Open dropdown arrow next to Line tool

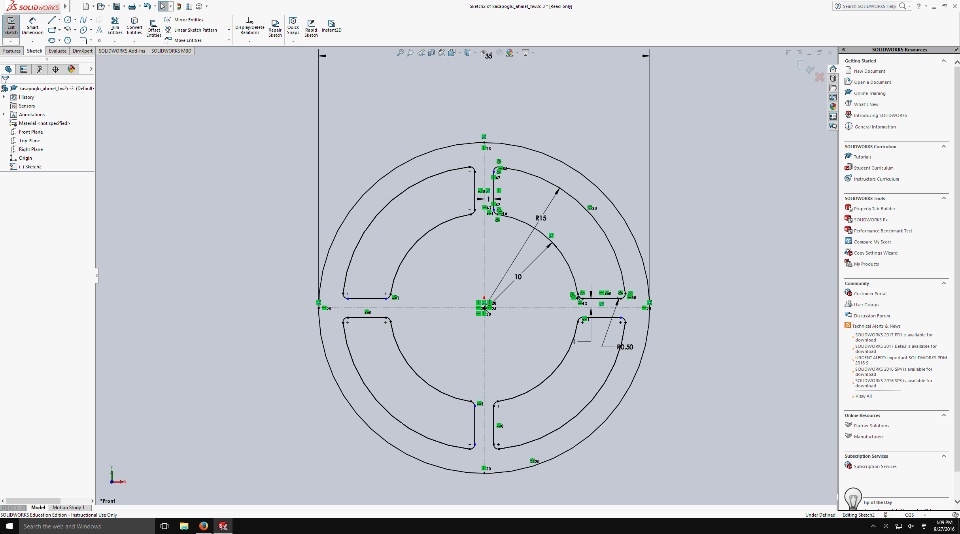point(59,20)
